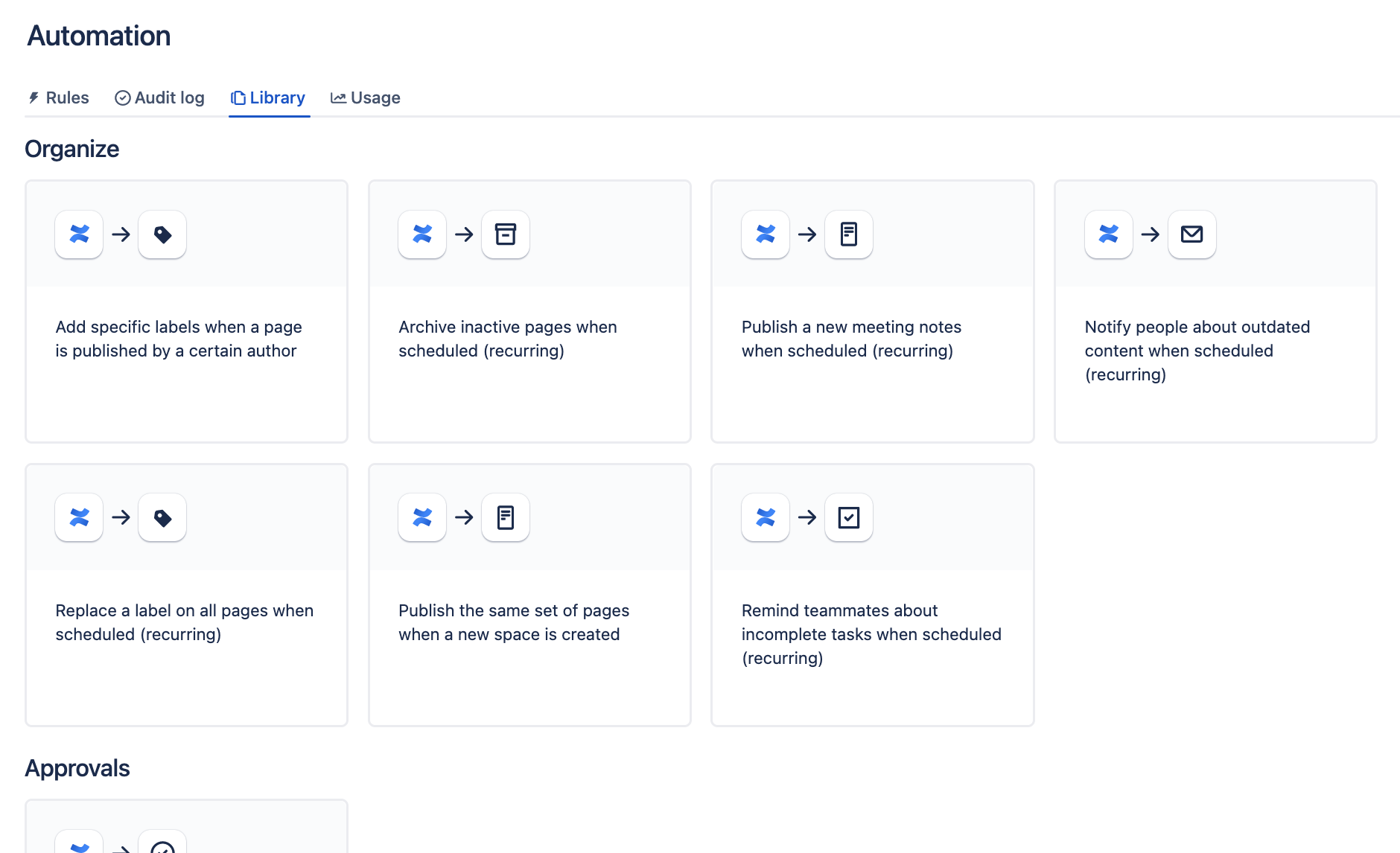1400x853 pixels.
Task: Open 'Add specific labels when a page' template
Action: coord(186,339)
